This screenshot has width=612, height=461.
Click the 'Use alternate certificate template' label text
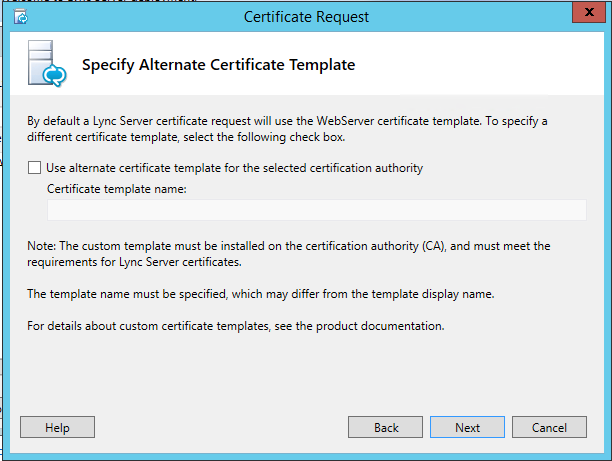pyautogui.click(x=234, y=168)
